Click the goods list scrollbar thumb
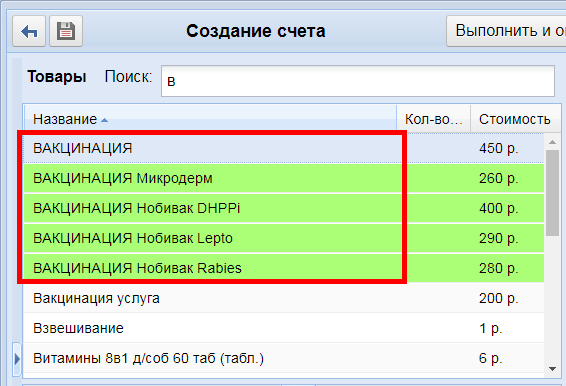This screenshot has width=566, height=386. point(552,193)
